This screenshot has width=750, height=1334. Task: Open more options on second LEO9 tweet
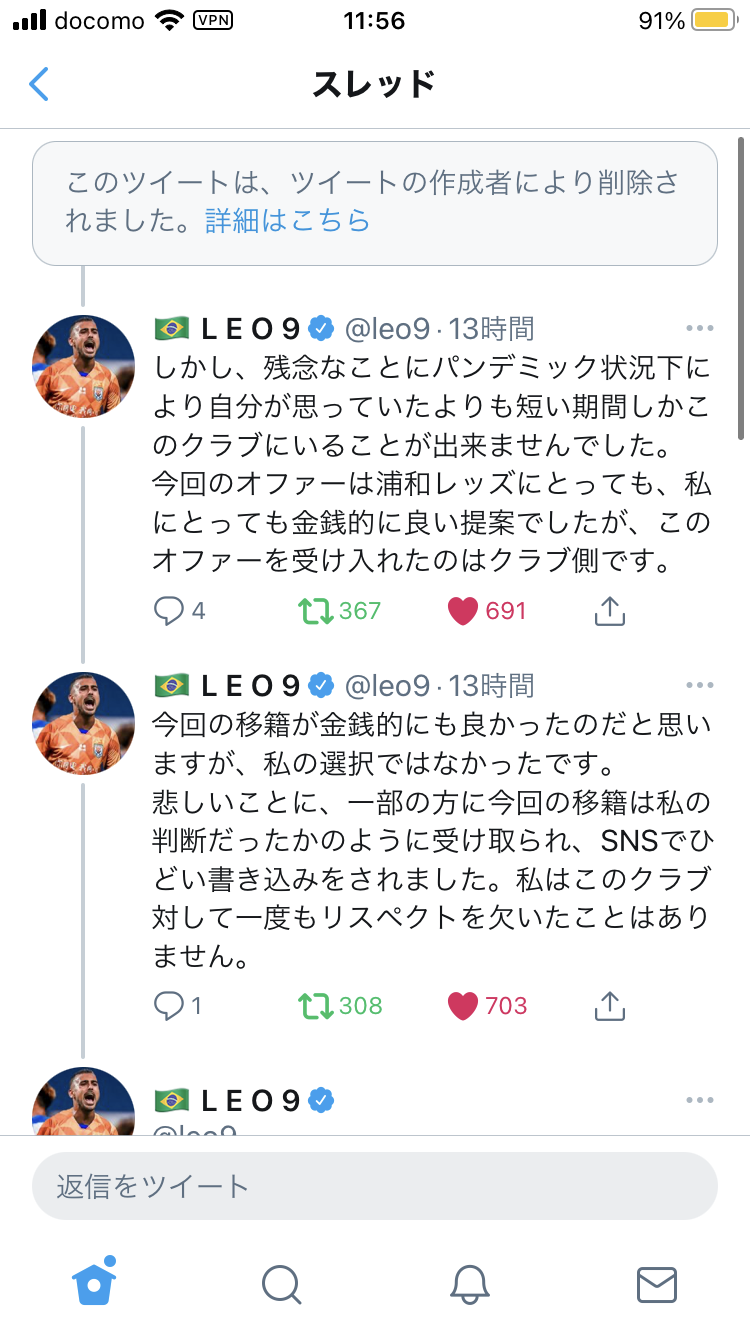700,686
